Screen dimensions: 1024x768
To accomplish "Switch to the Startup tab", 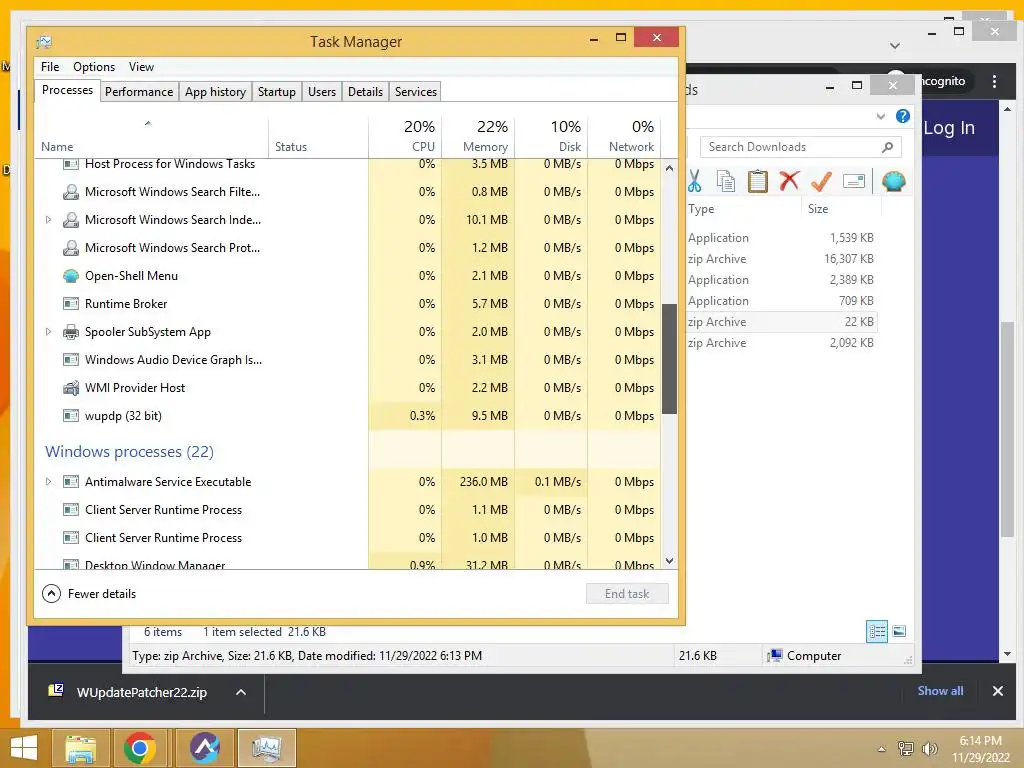I will point(277,91).
